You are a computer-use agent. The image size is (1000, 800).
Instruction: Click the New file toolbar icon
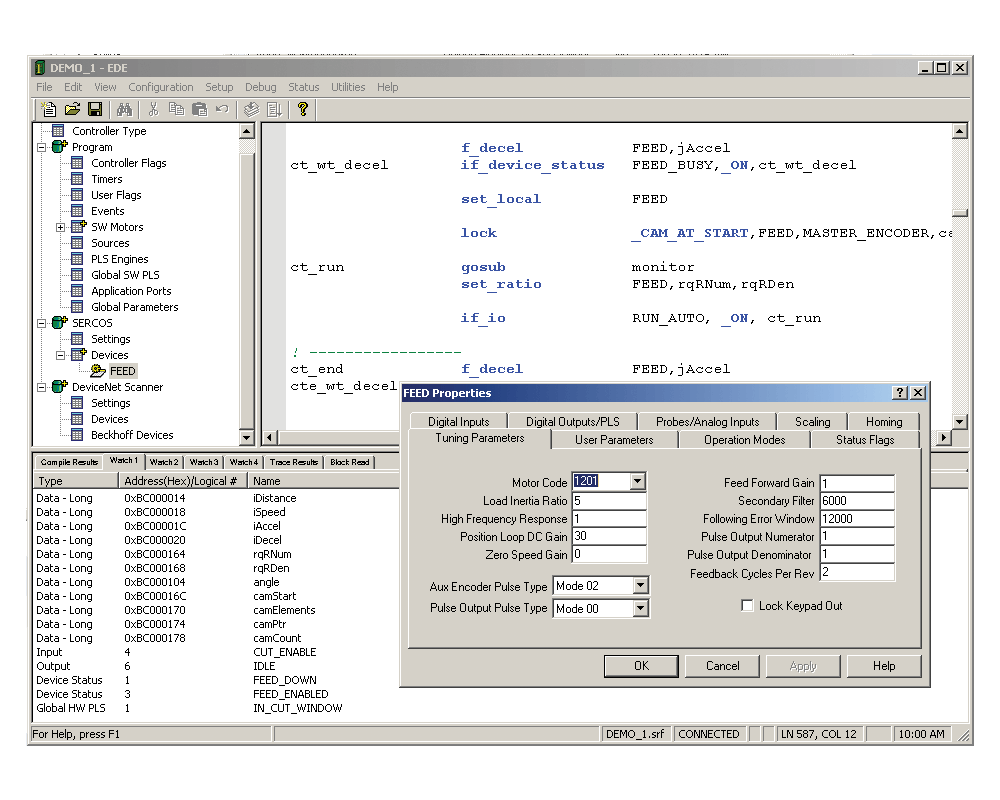(x=49, y=109)
